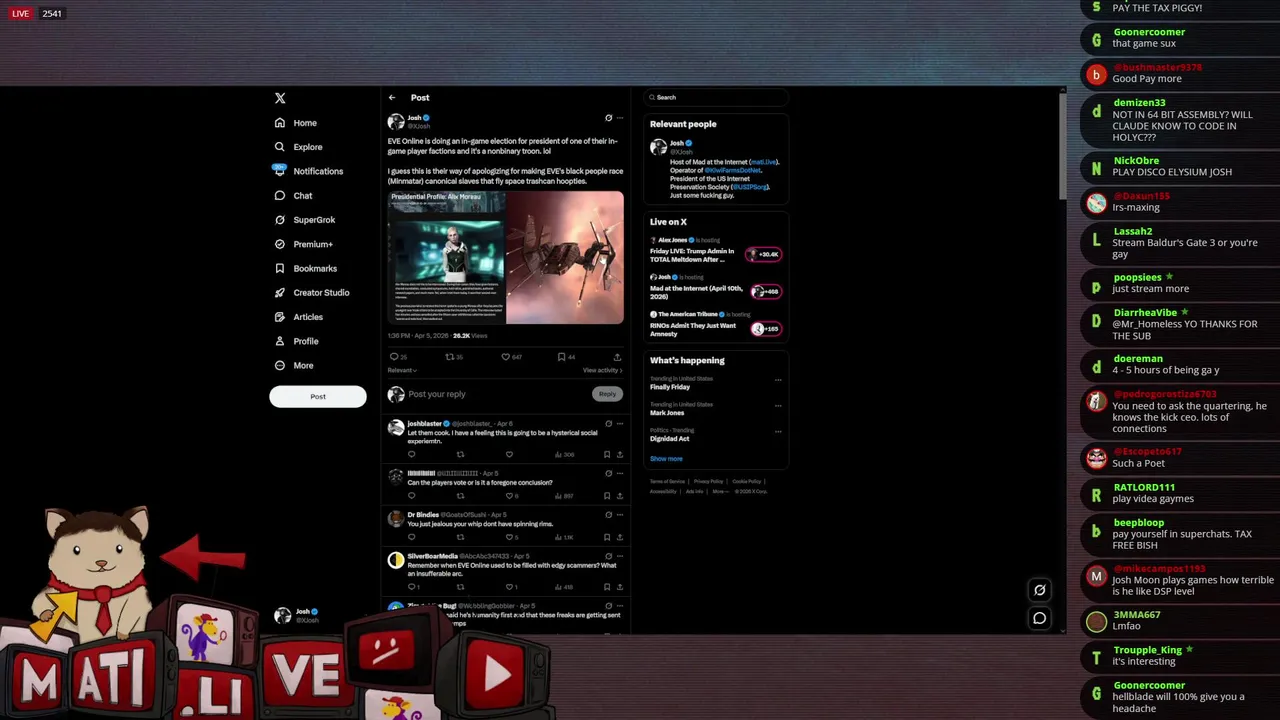Bookmark the 'Can the players vote' reply
Viewport: 1280px width, 720px height.
pyautogui.click(x=607, y=496)
